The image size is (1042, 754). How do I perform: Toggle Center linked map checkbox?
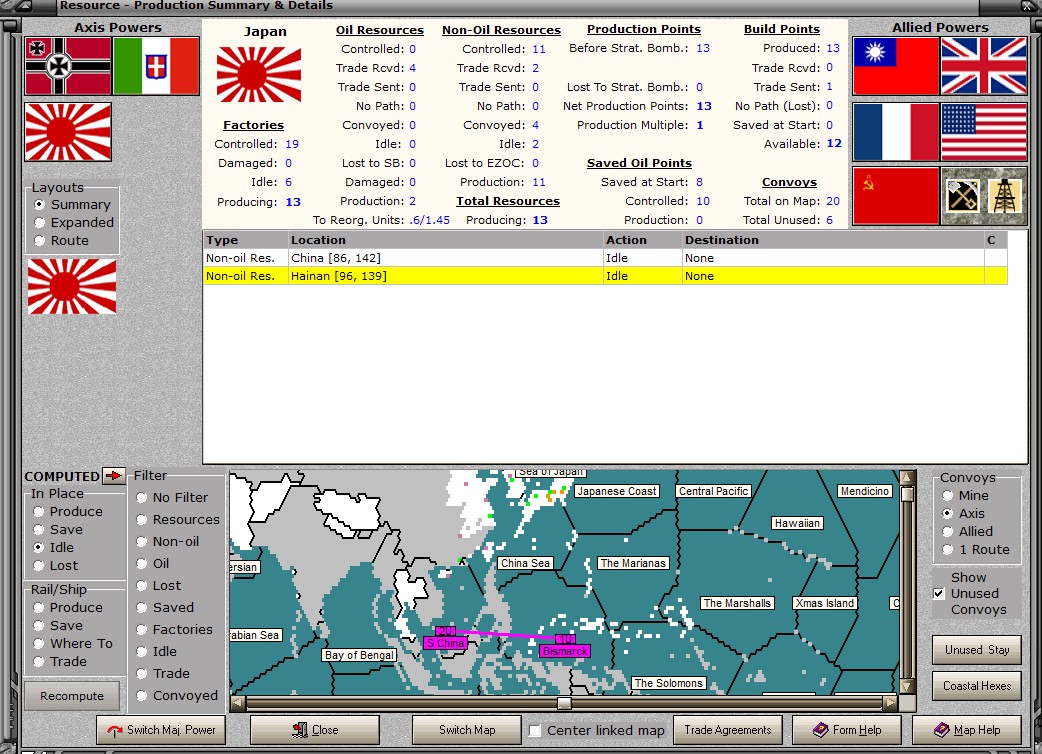pyautogui.click(x=534, y=730)
